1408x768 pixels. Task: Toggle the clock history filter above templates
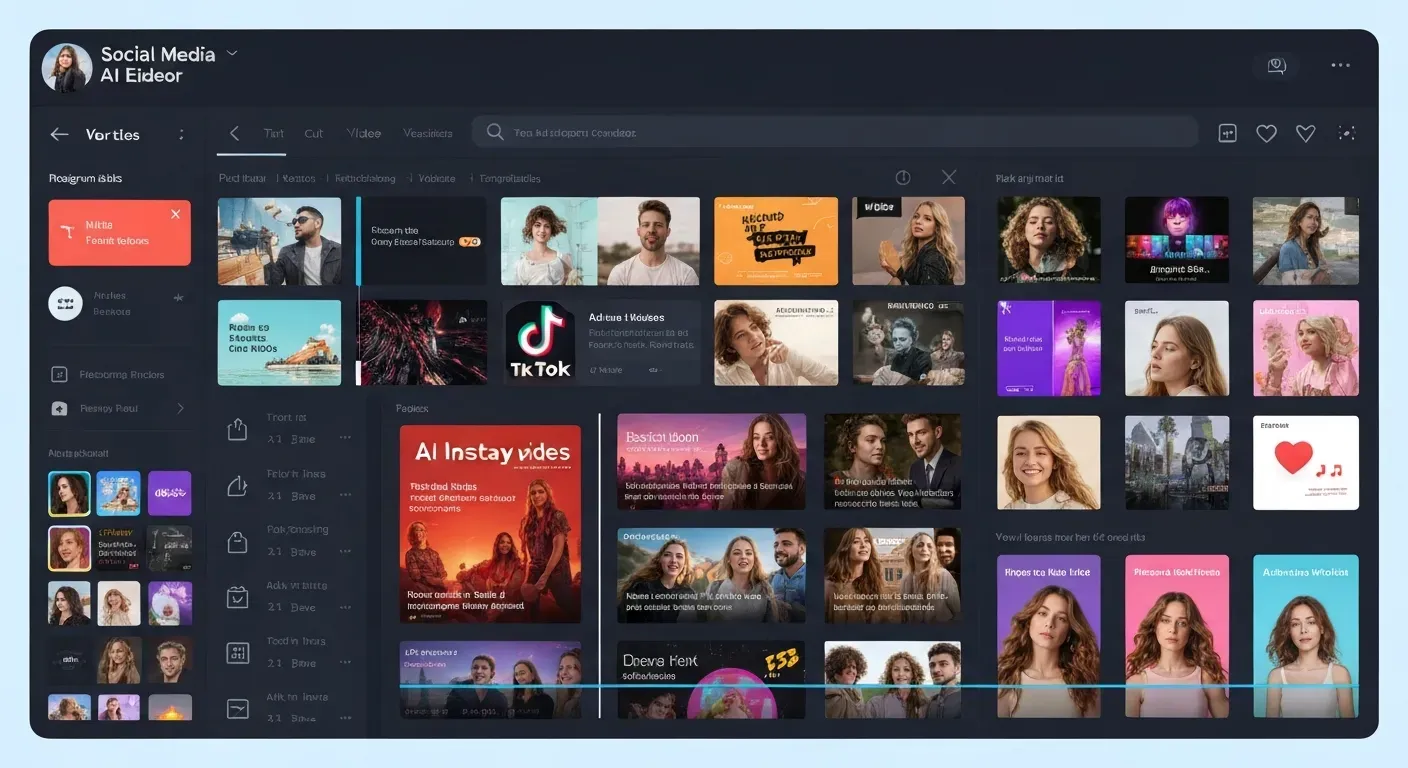[x=902, y=177]
